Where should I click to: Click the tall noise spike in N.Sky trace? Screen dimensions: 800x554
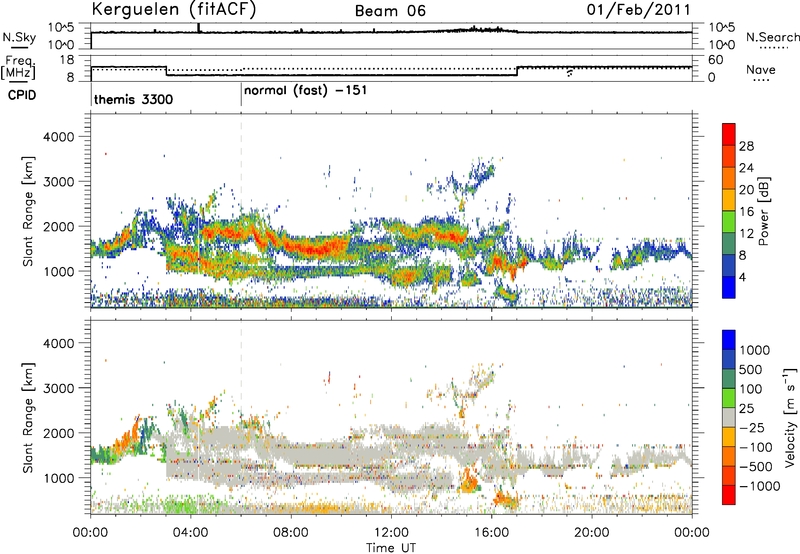point(198,28)
